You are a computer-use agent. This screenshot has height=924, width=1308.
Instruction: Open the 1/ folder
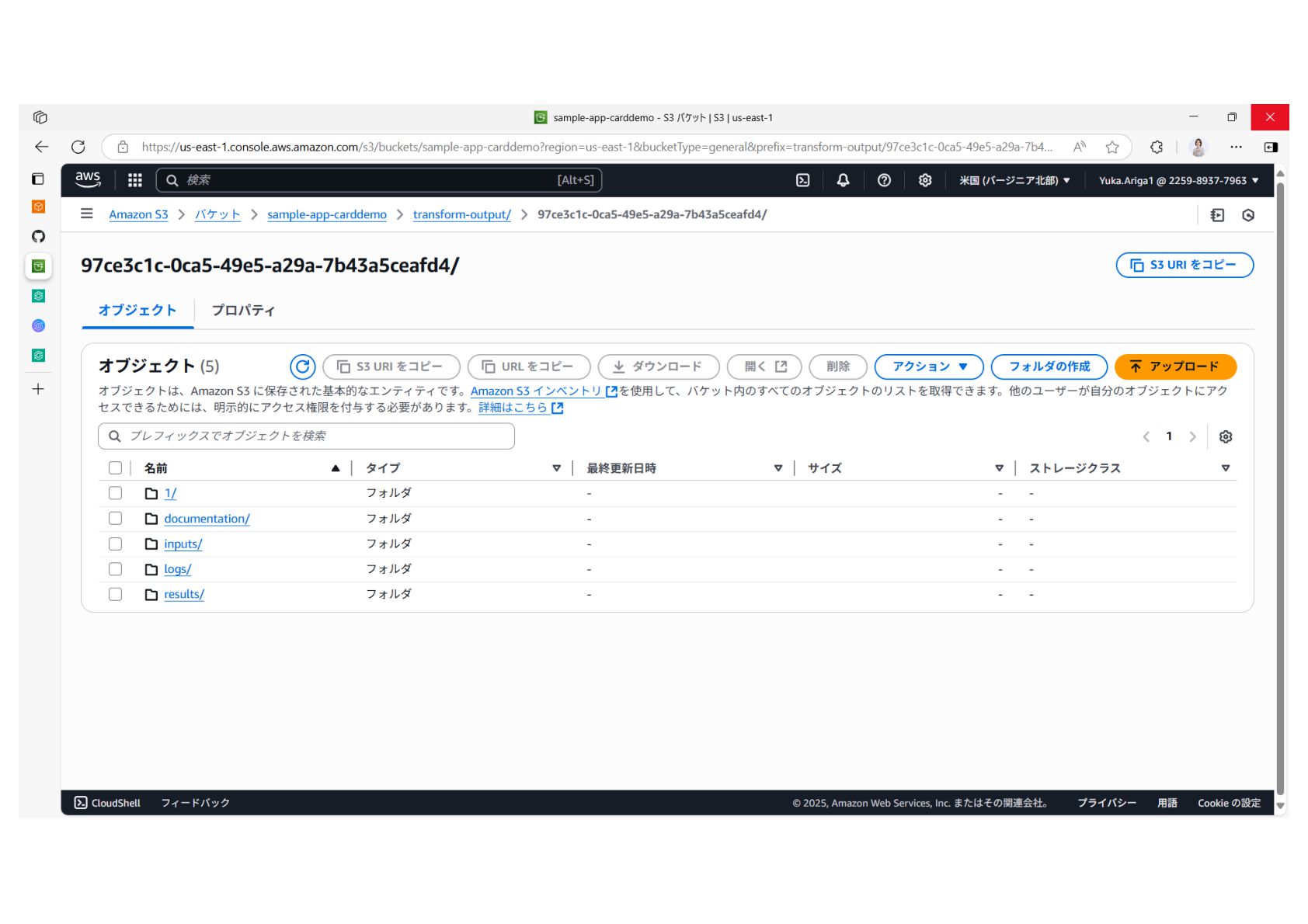pos(170,493)
